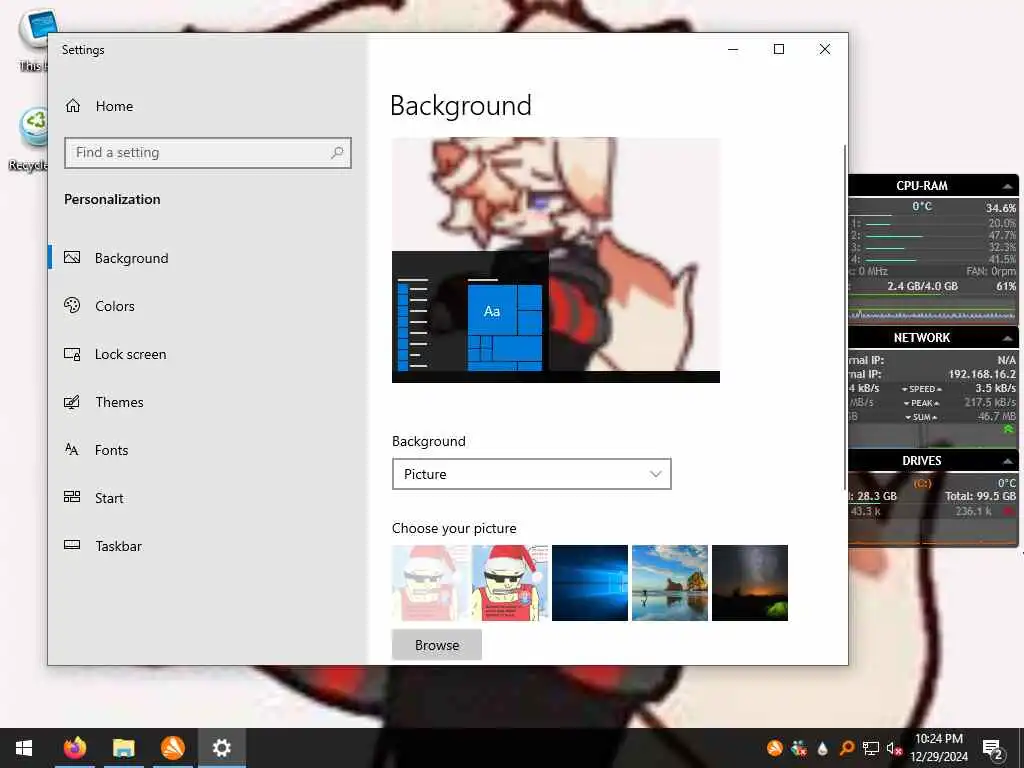Click the Start tiles icon in sidebar

pos(72,497)
